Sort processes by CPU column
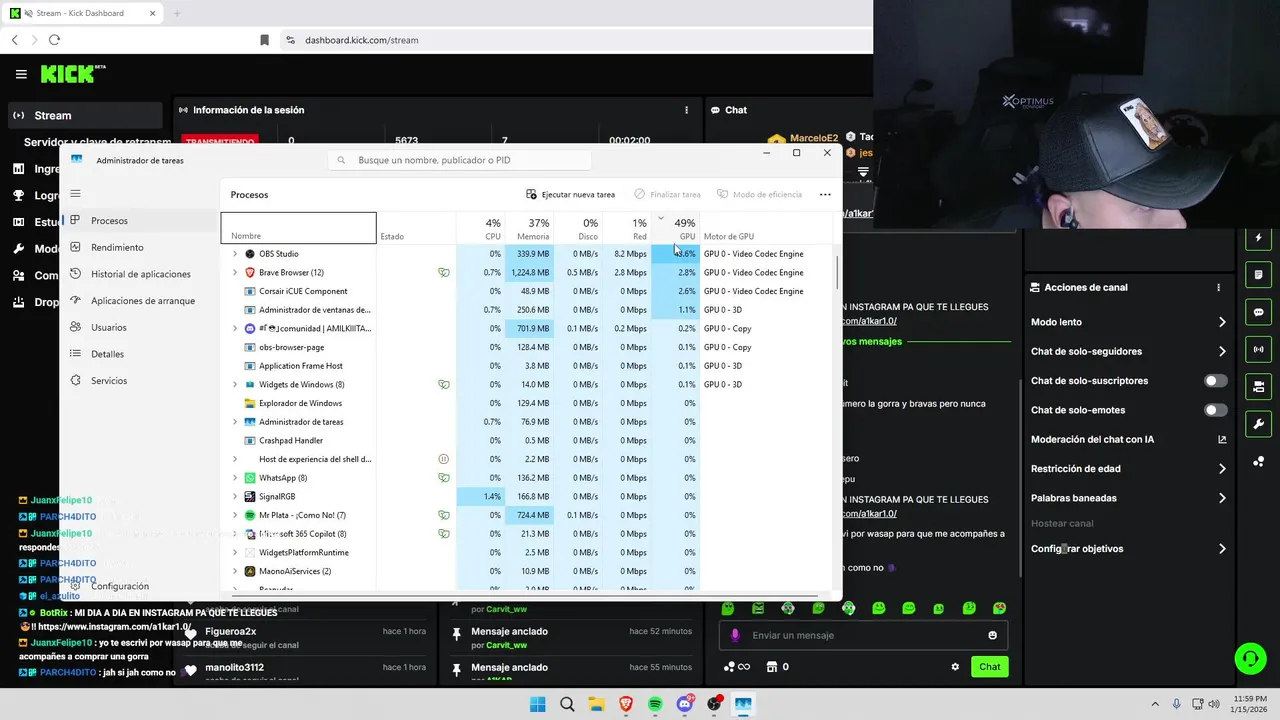The image size is (1280, 720). point(481,229)
